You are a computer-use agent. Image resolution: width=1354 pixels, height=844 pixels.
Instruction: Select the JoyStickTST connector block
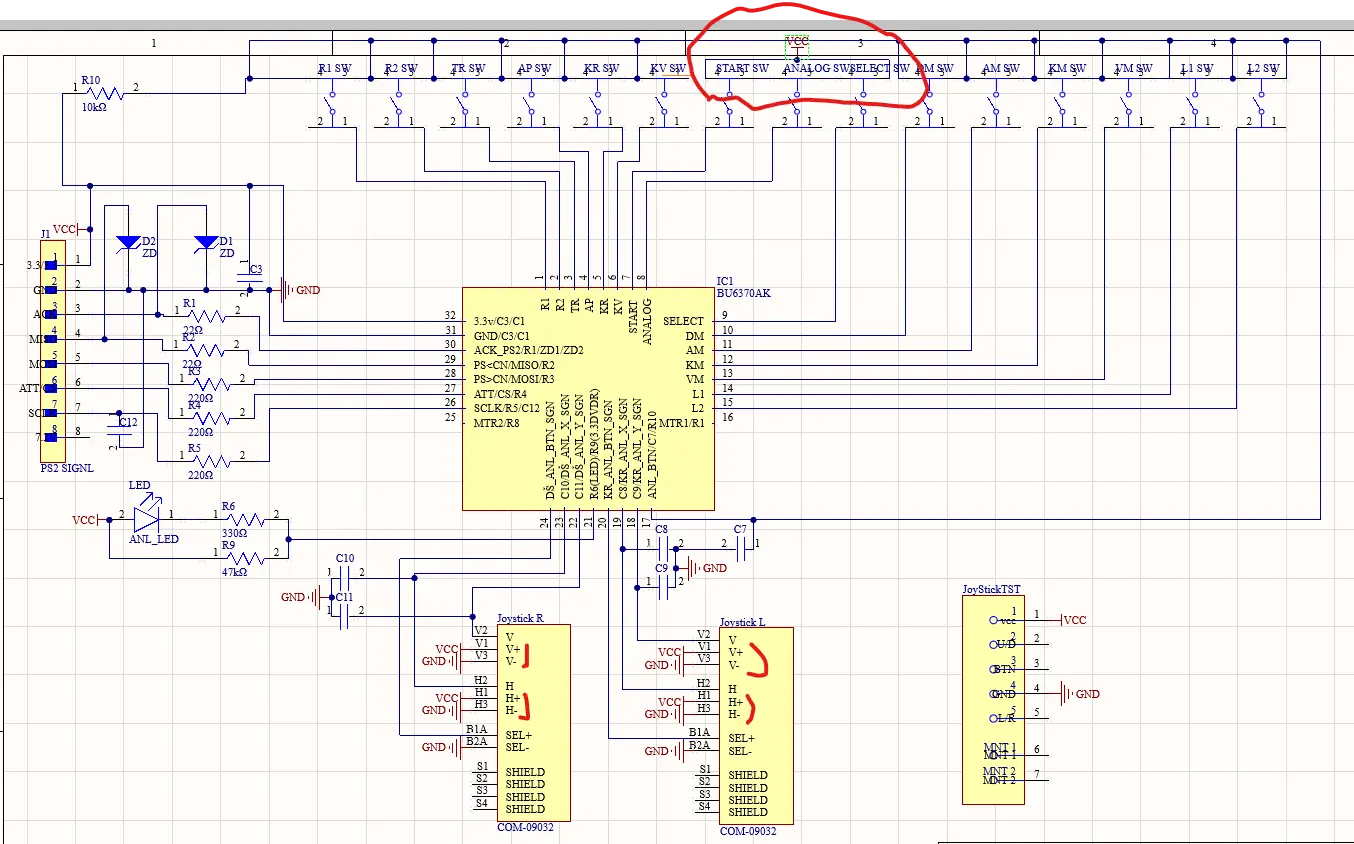pyautogui.click(x=993, y=700)
